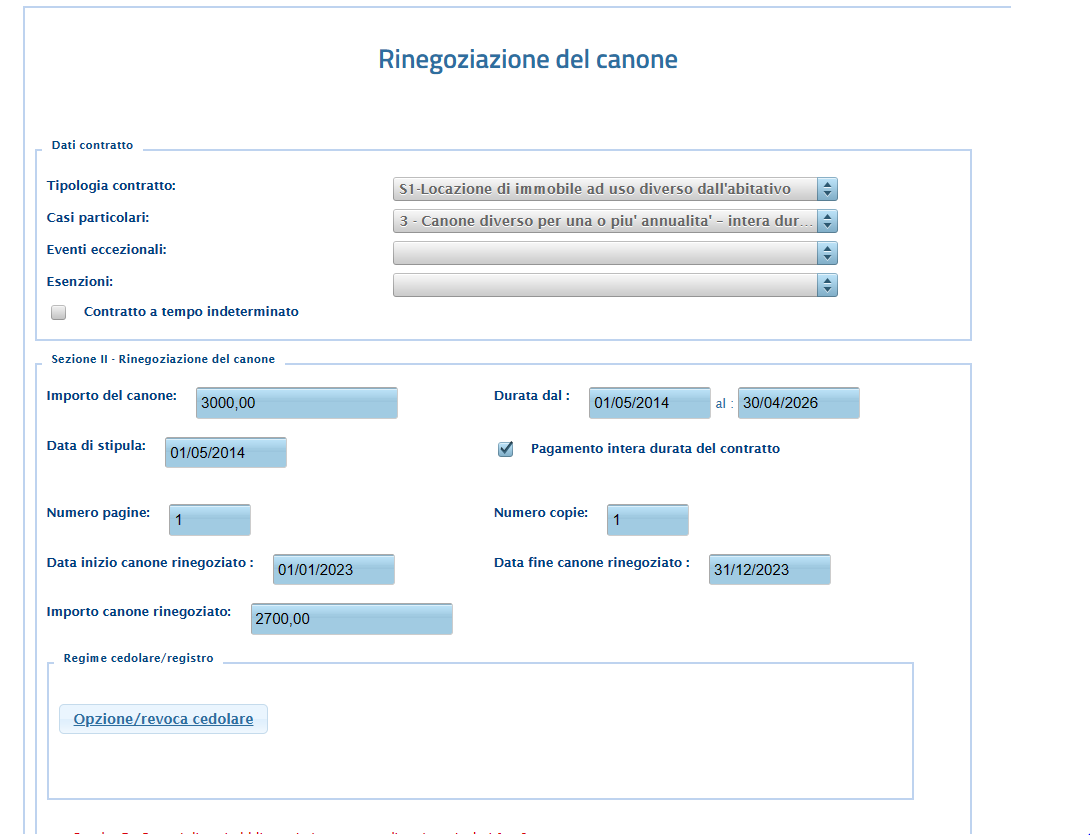Open the empty Eventi eccezionali dropdown
Screen dimensions: 1090x835
click(615, 253)
